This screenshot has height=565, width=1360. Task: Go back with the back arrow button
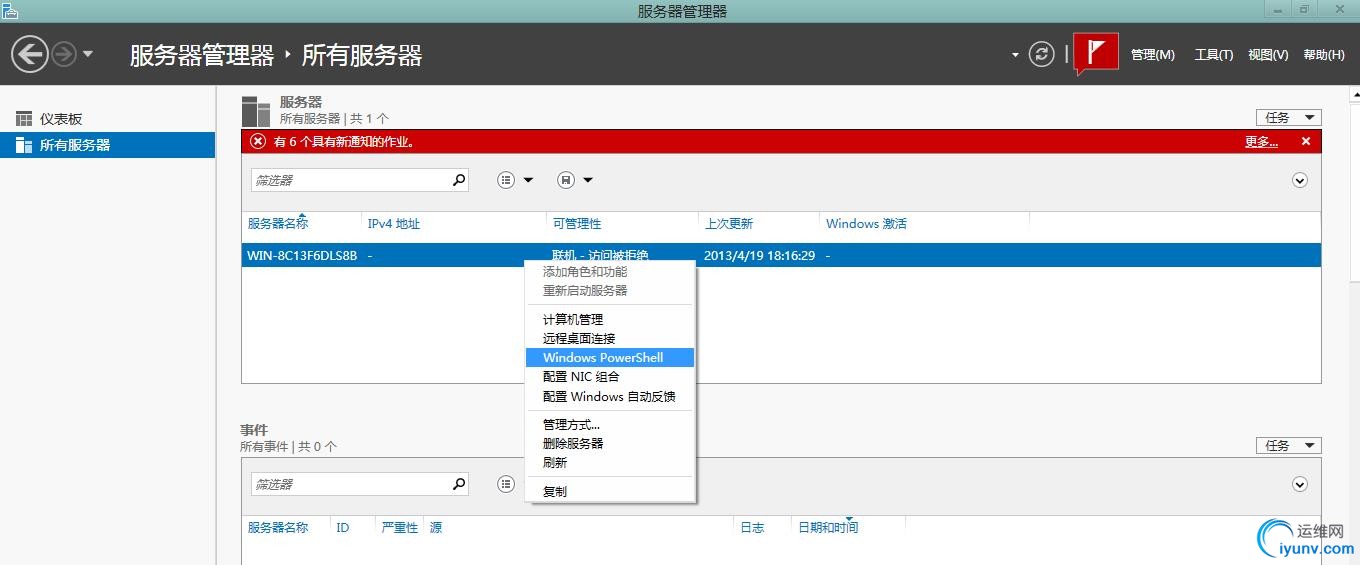(30, 54)
